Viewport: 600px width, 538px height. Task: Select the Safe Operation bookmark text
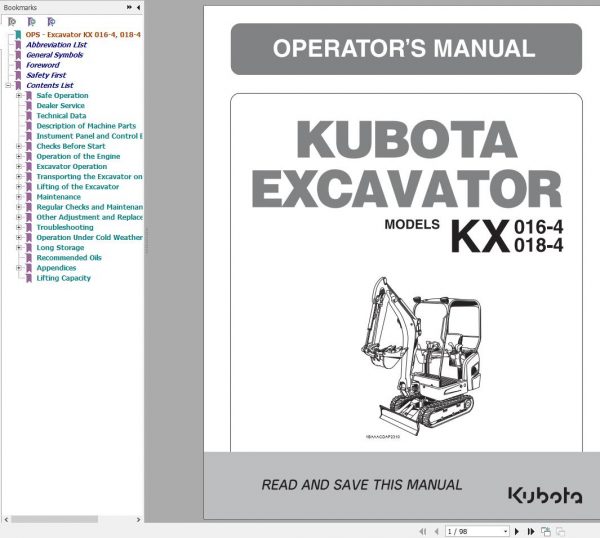[x=62, y=96]
